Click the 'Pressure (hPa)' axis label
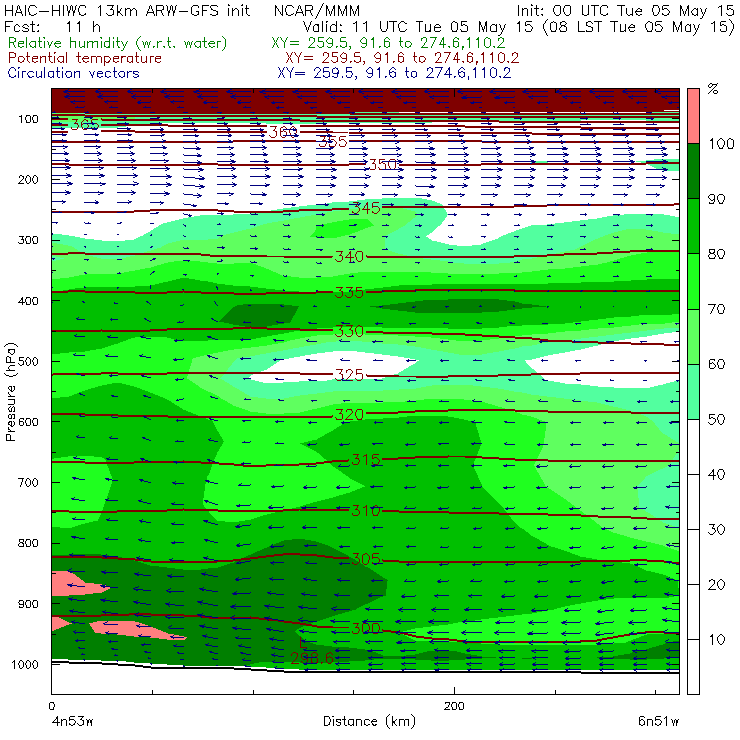The width and height of the screenshot is (740, 740). (x=10, y=392)
